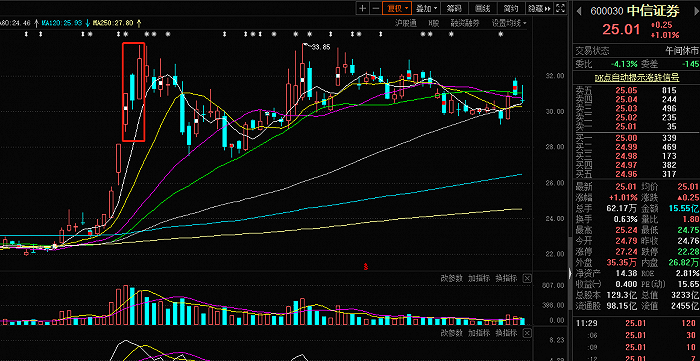Viewport: 700px width, 361px height.
Task: Open DK点自动提示涨跌信号 link
Action: click(x=637, y=78)
